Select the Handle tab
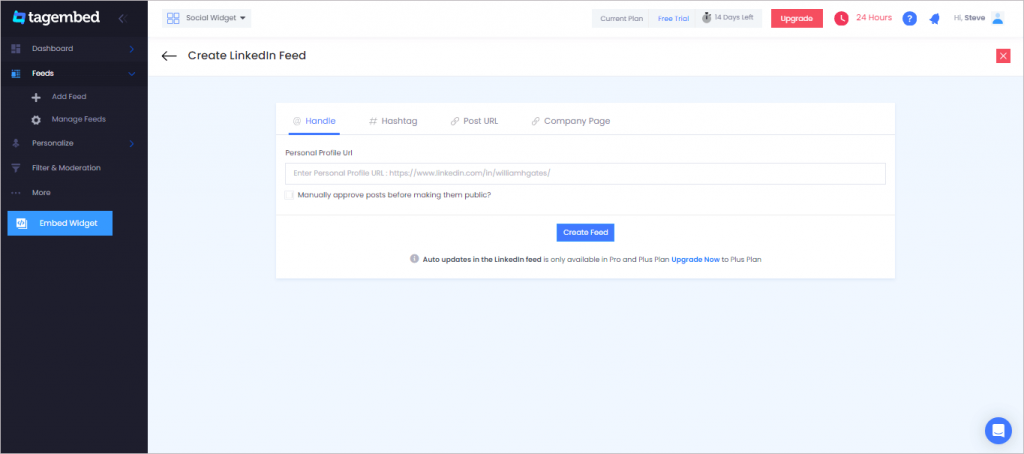The image size is (1024, 454). coord(313,121)
